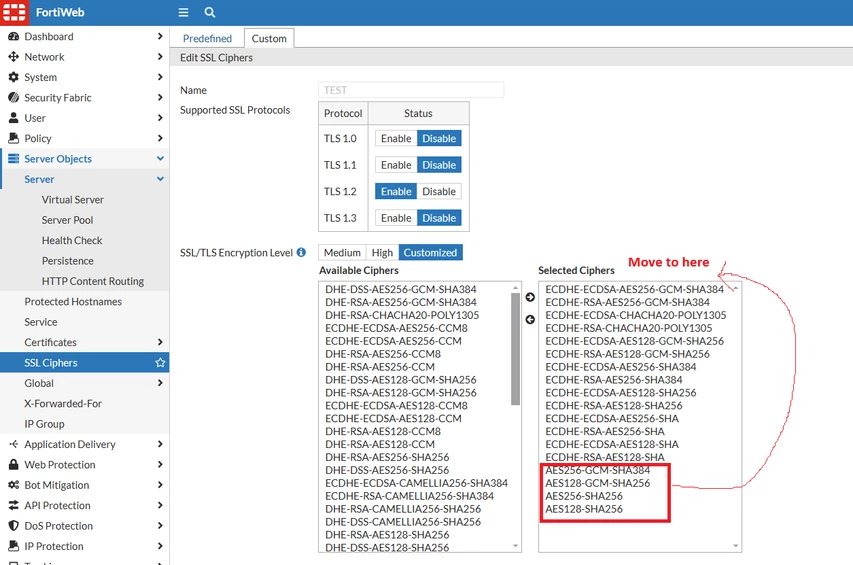This screenshot has height=565, width=853.
Task: Switch to the Predefined tab
Action: [207, 39]
